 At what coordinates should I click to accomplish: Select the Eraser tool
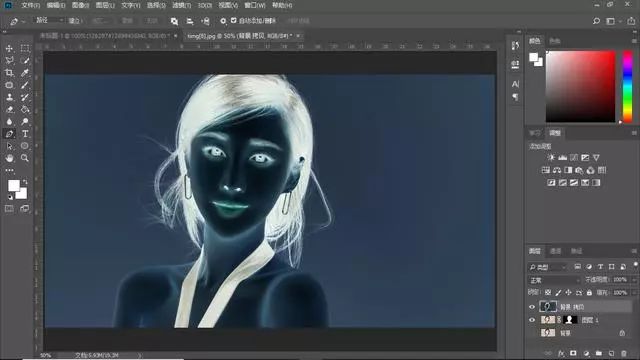9,109
